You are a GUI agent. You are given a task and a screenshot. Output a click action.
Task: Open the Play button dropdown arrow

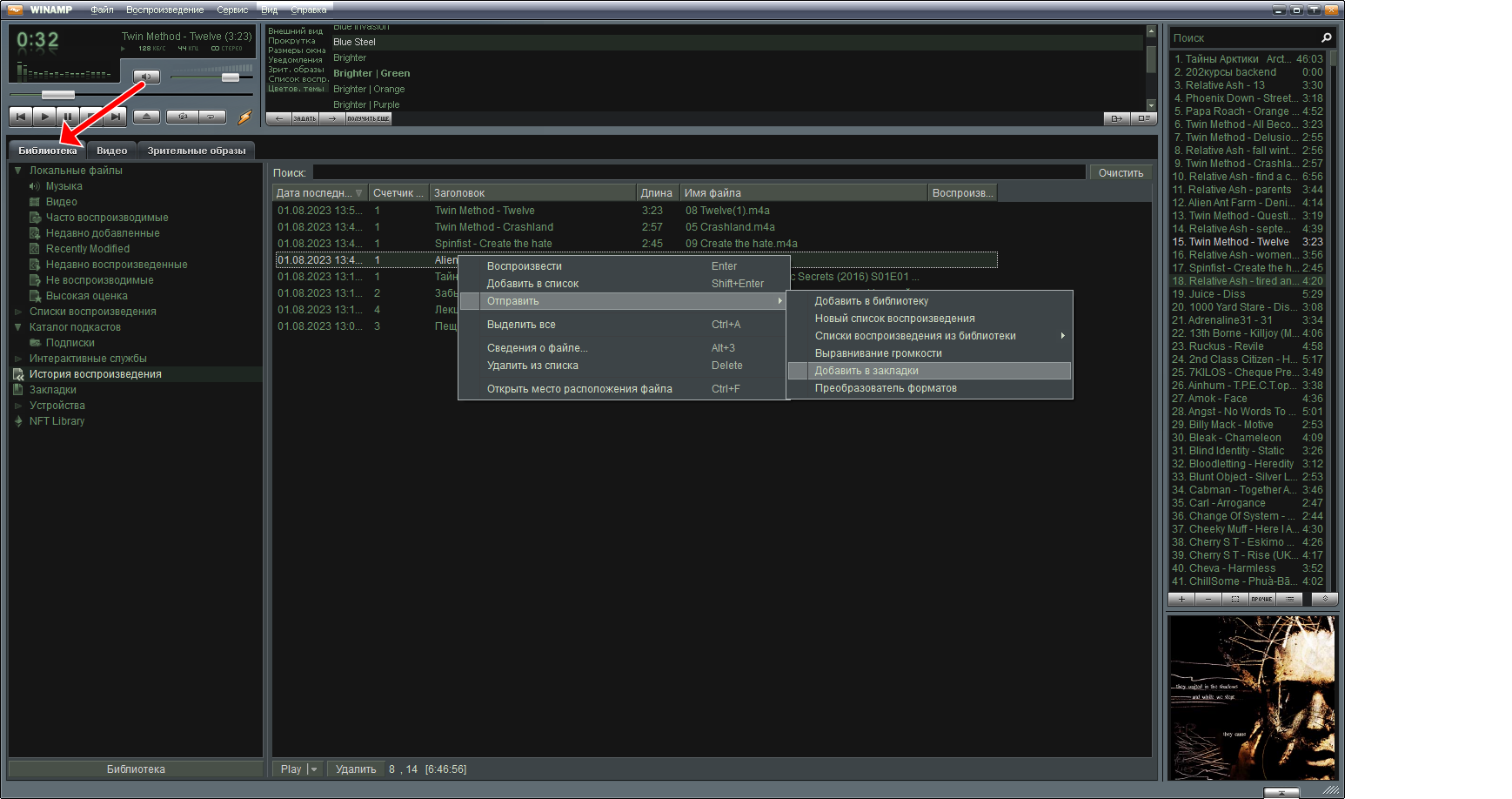(x=313, y=769)
